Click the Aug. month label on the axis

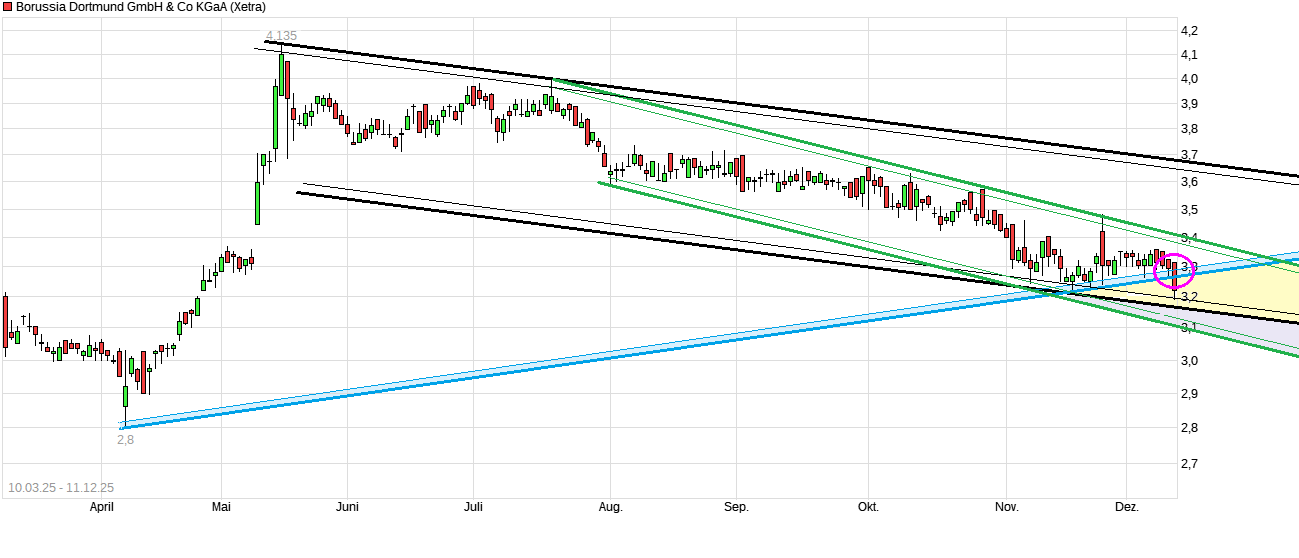tap(610, 507)
